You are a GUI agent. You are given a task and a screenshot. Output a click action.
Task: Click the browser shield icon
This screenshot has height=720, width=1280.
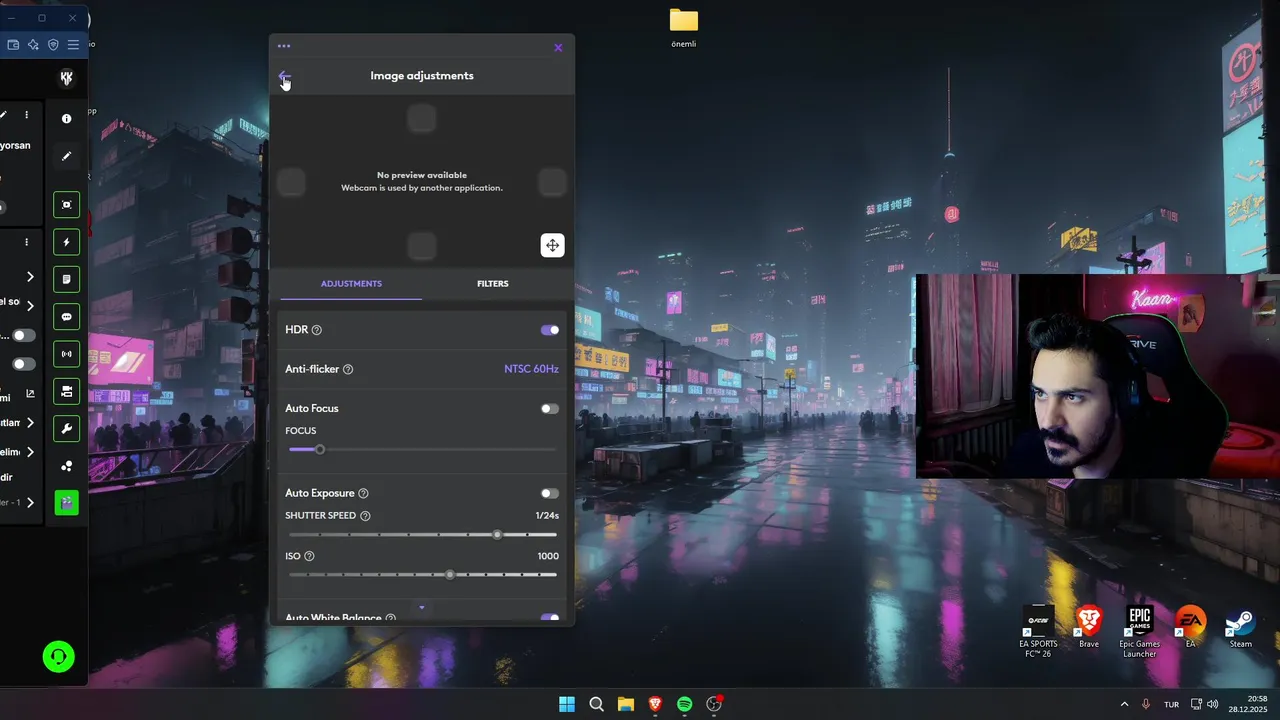53,45
